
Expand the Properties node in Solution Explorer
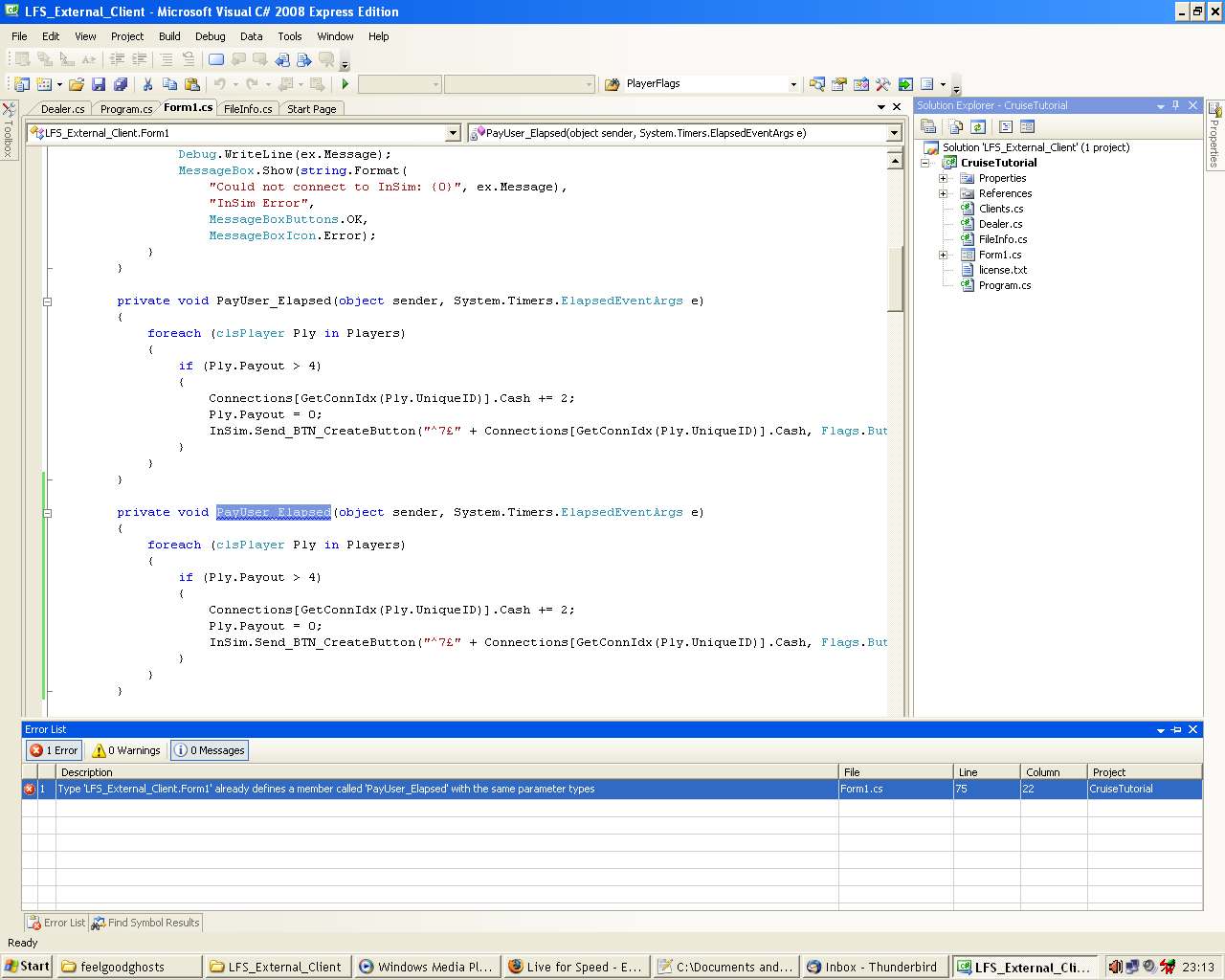click(x=943, y=178)
